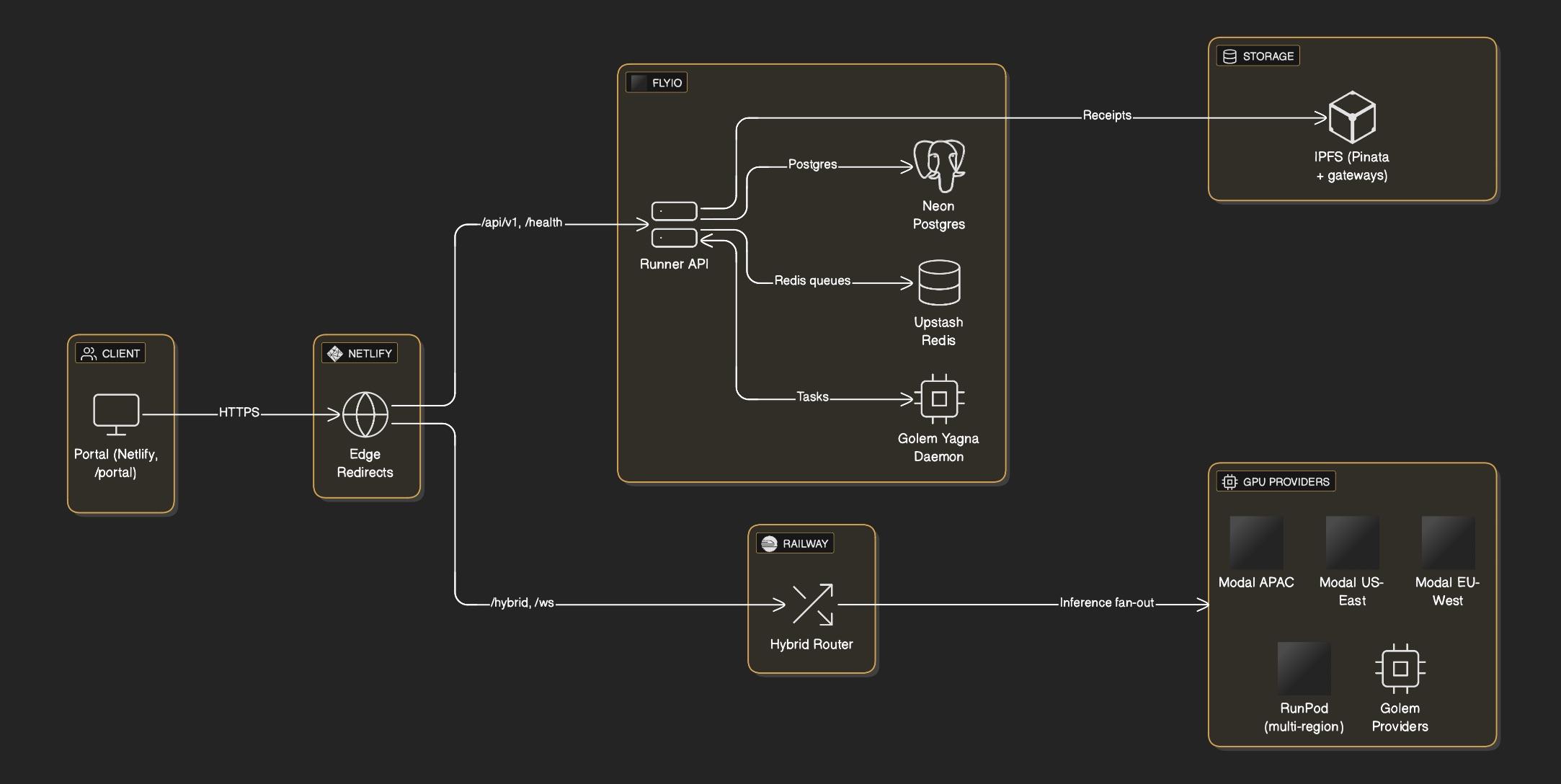
Task: Select the top Runner API server icon
Action: click(673, 210)
